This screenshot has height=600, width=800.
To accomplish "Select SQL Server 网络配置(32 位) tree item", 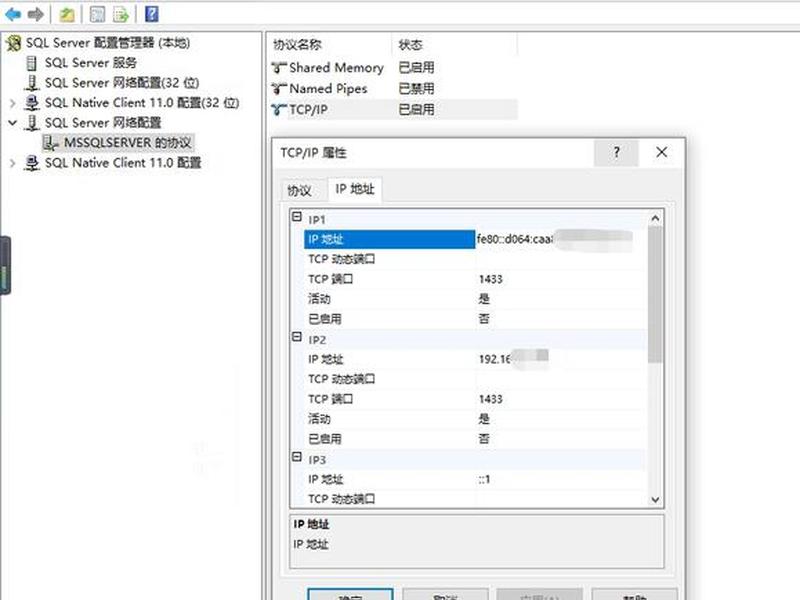I will pyautogui.click(x=122, y=83).
